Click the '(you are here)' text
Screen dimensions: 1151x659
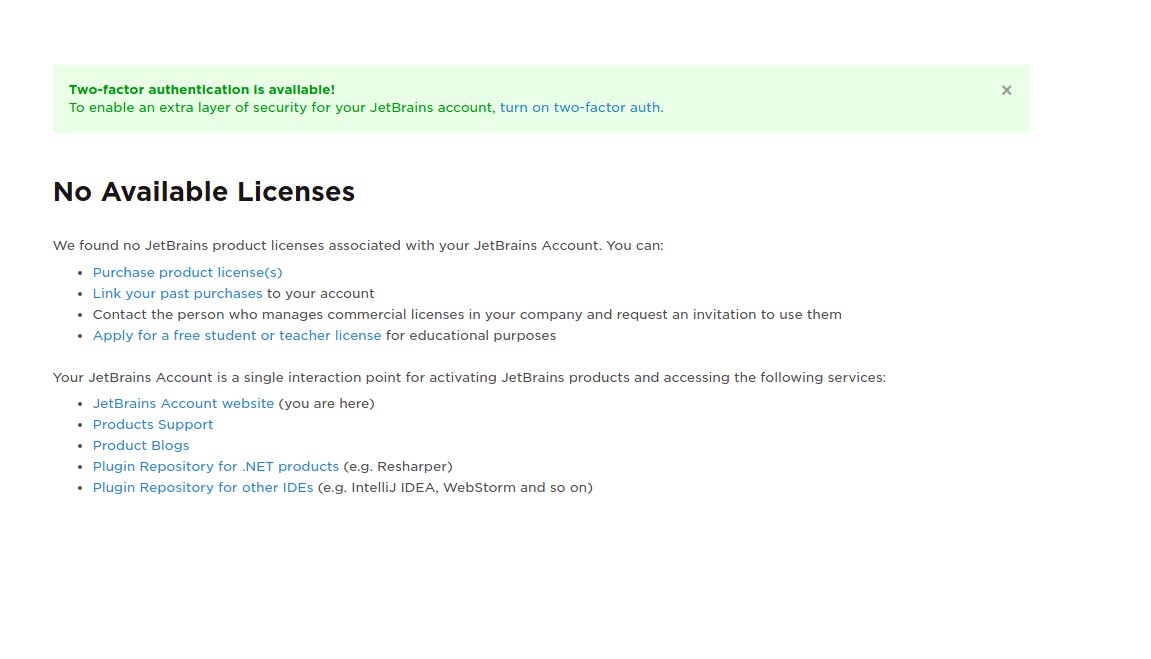(x=327, y=404)
